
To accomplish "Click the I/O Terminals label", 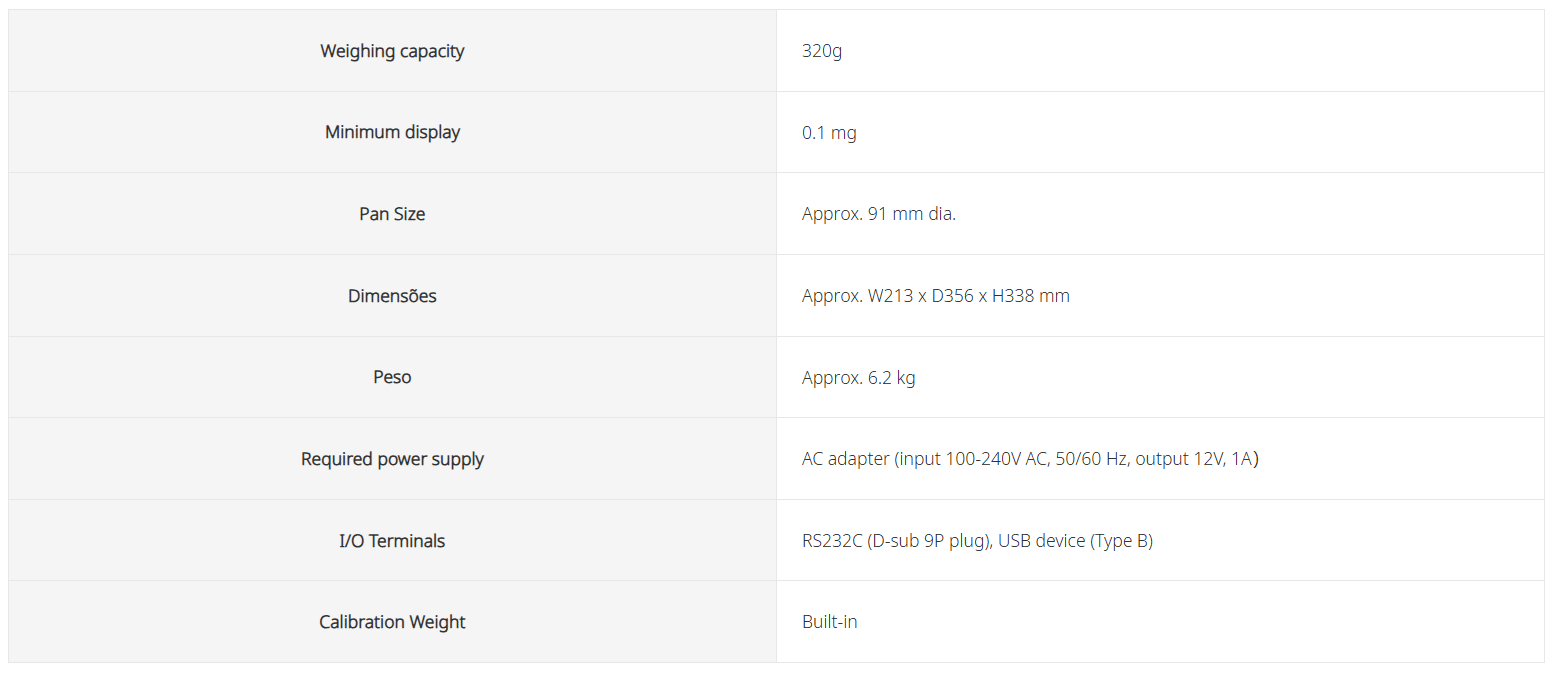I will coord(392,541).
